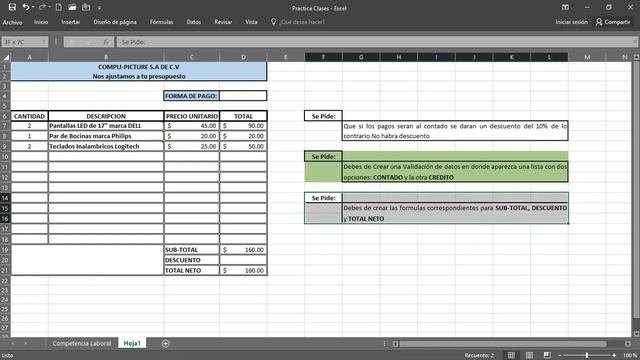Screen dimensions: 640x360
Task: Select column M header
Action: click(x=587, y=57)
